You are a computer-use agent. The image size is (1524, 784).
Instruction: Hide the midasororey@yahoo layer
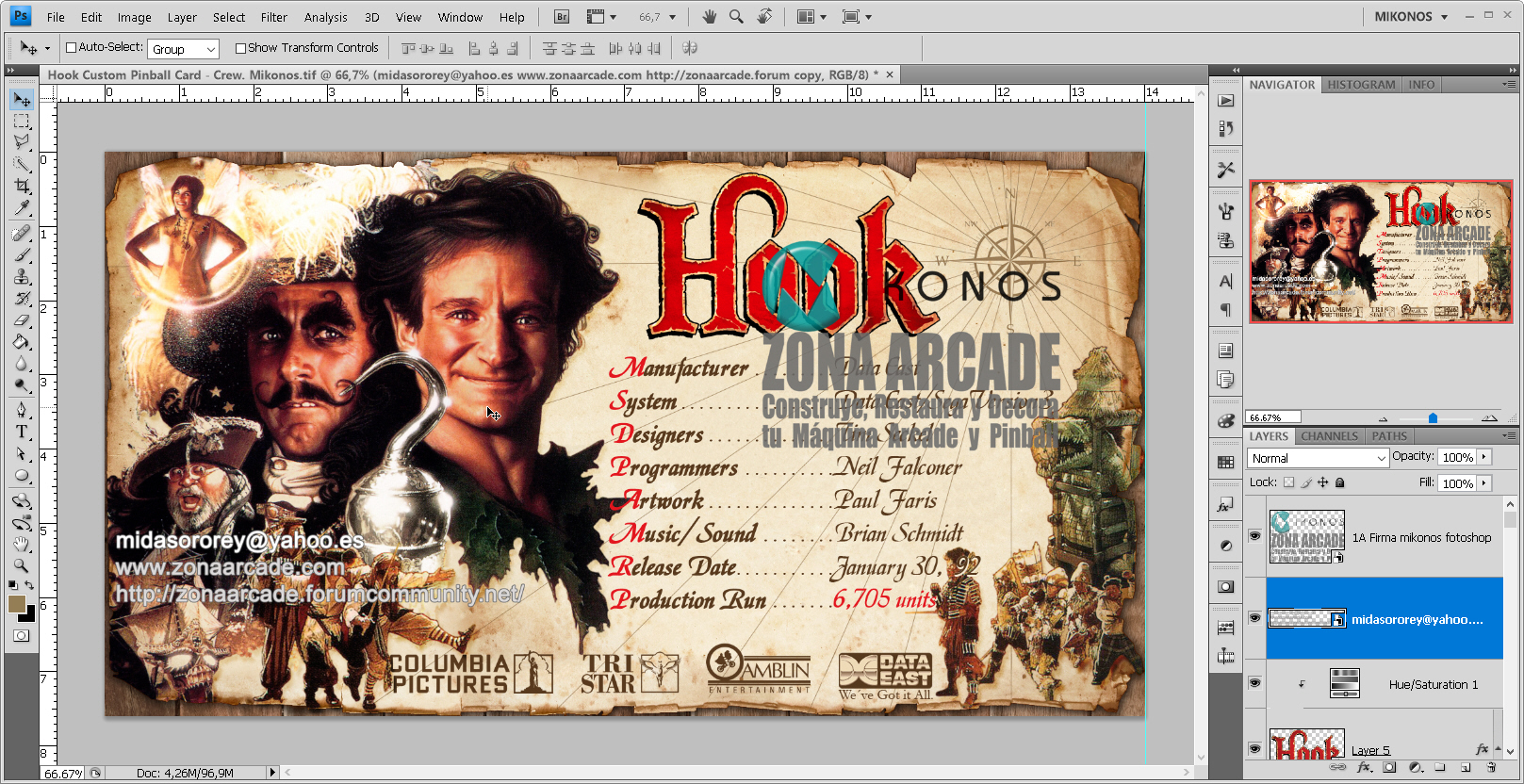point(1254,618)
